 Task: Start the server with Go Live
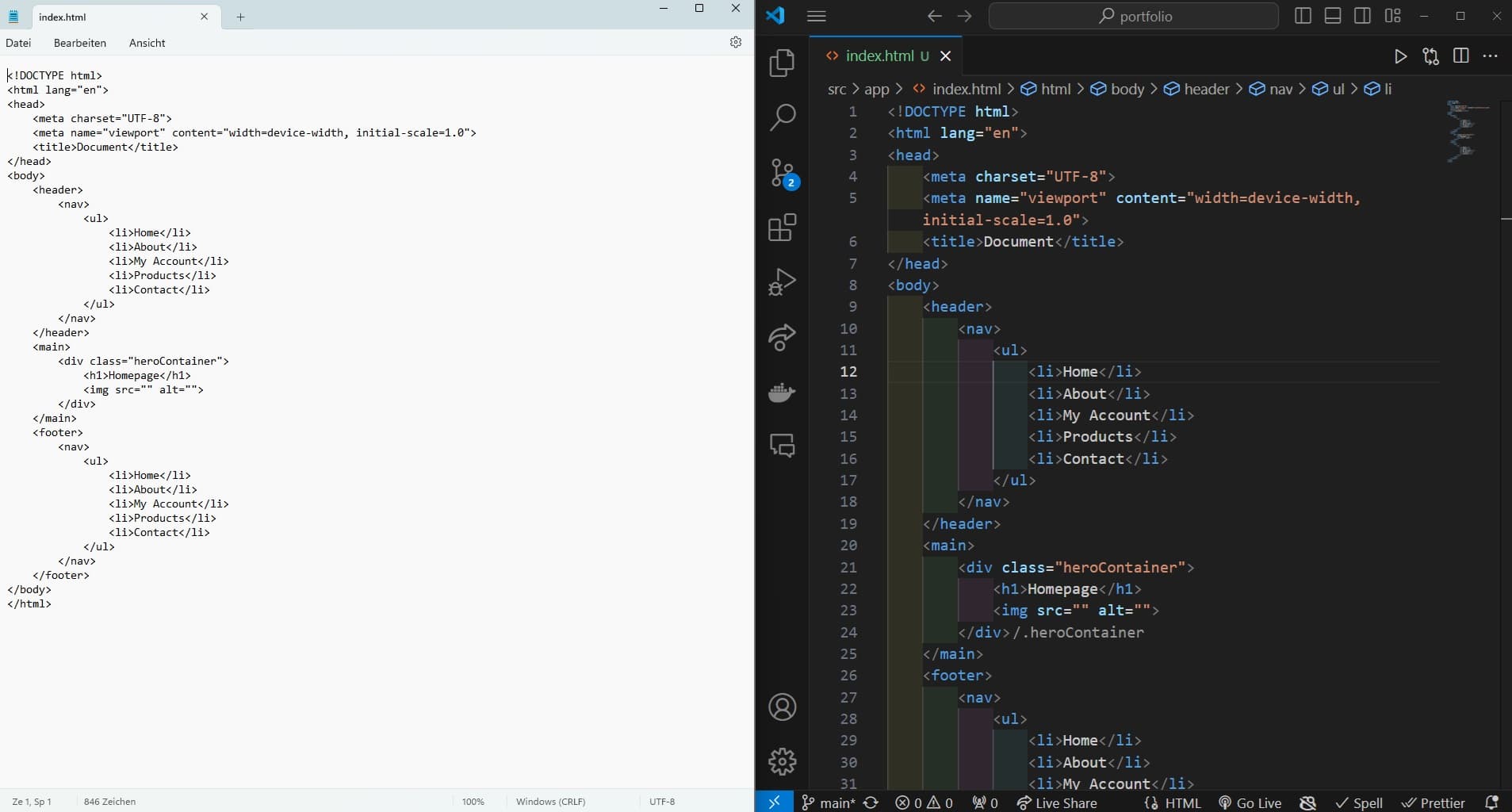(x=1250, y=802)
